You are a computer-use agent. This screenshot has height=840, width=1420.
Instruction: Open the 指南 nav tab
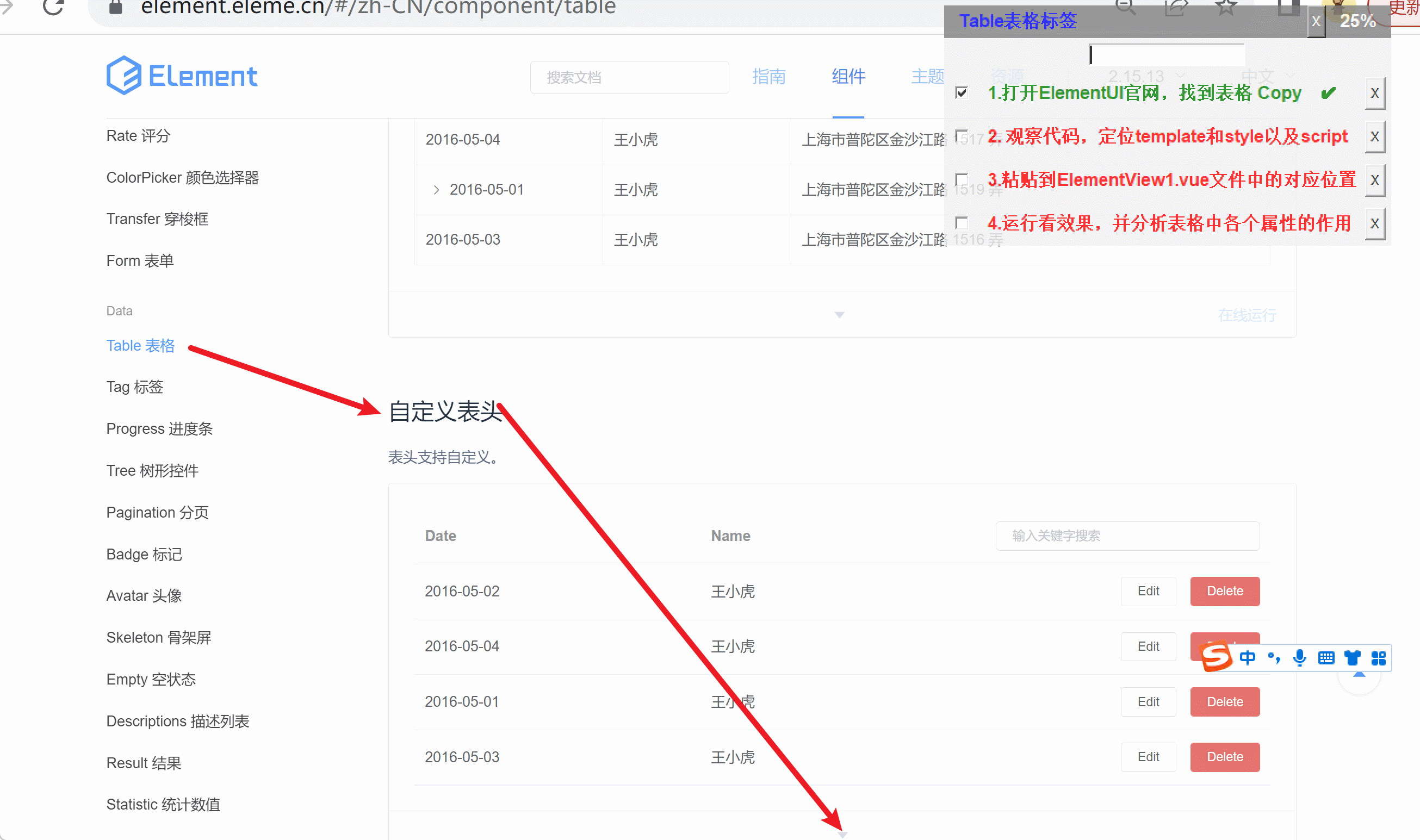(768, 77)
